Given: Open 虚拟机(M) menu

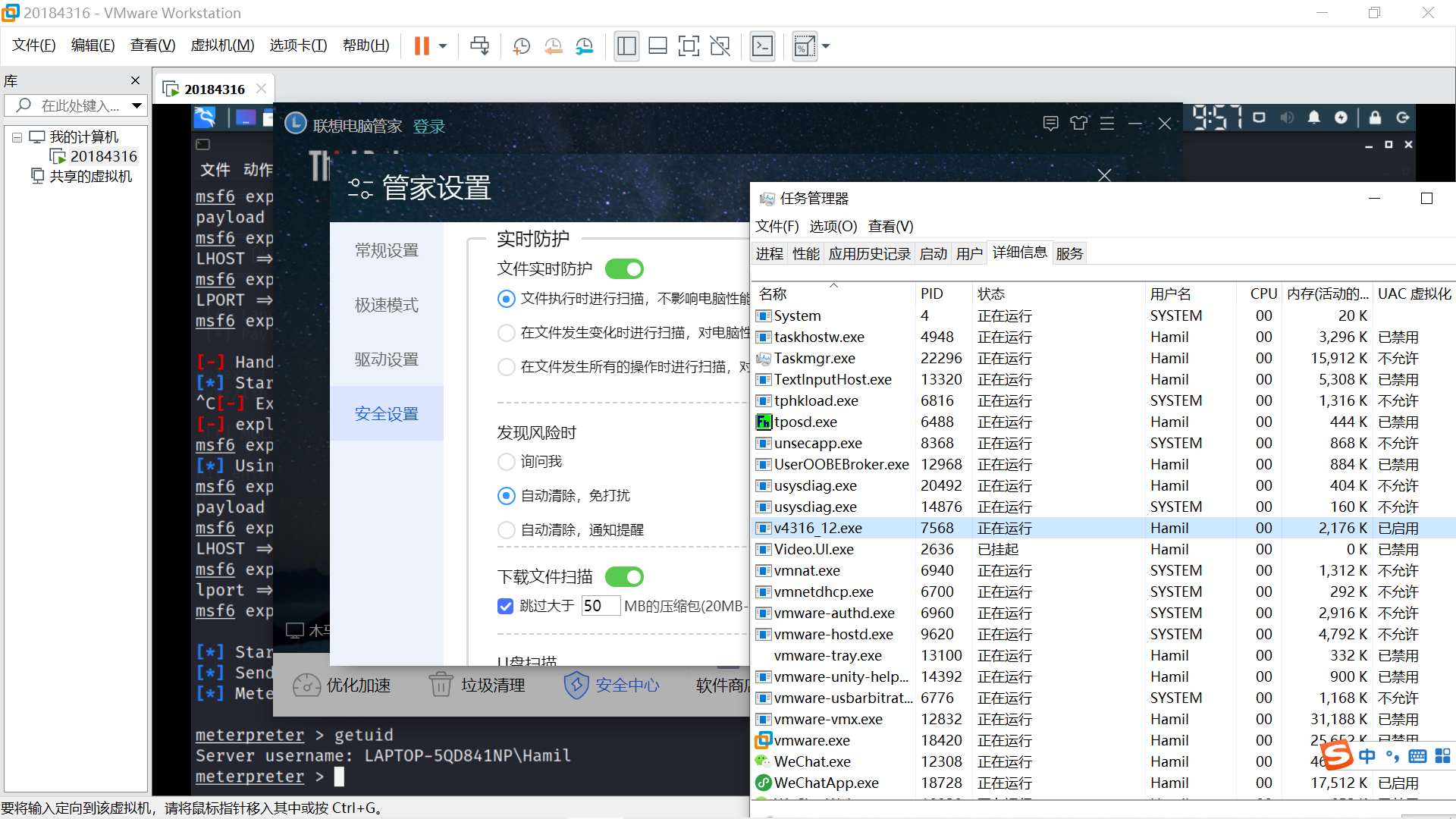Looking at the screenshot, I should coord(222,45).
